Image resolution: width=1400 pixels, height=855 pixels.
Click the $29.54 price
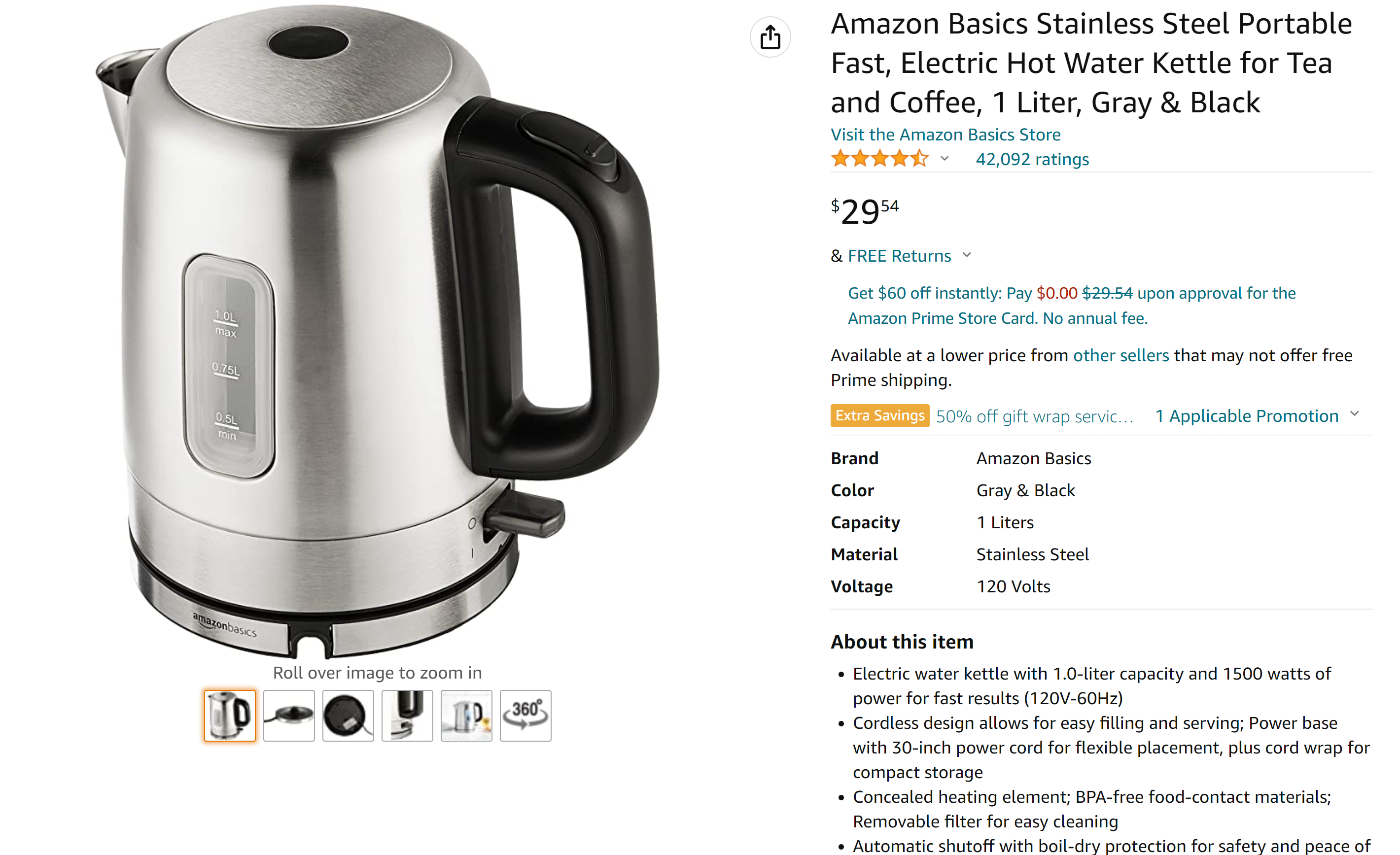point(865,211)
